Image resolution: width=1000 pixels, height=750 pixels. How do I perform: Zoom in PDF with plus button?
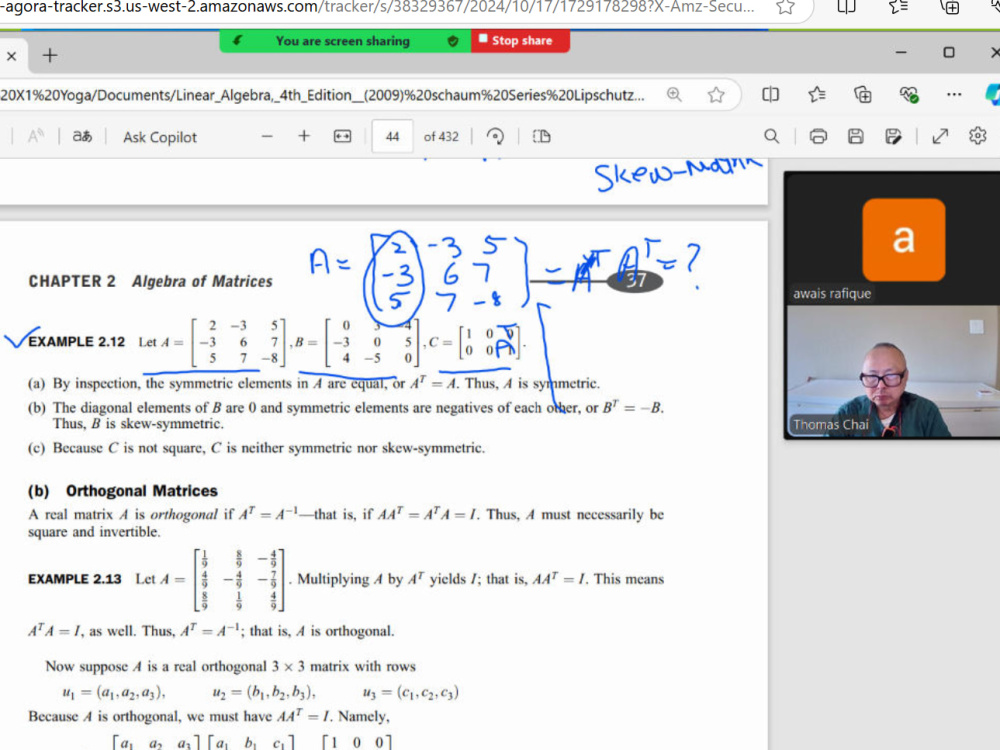click(x=304, y=136)
